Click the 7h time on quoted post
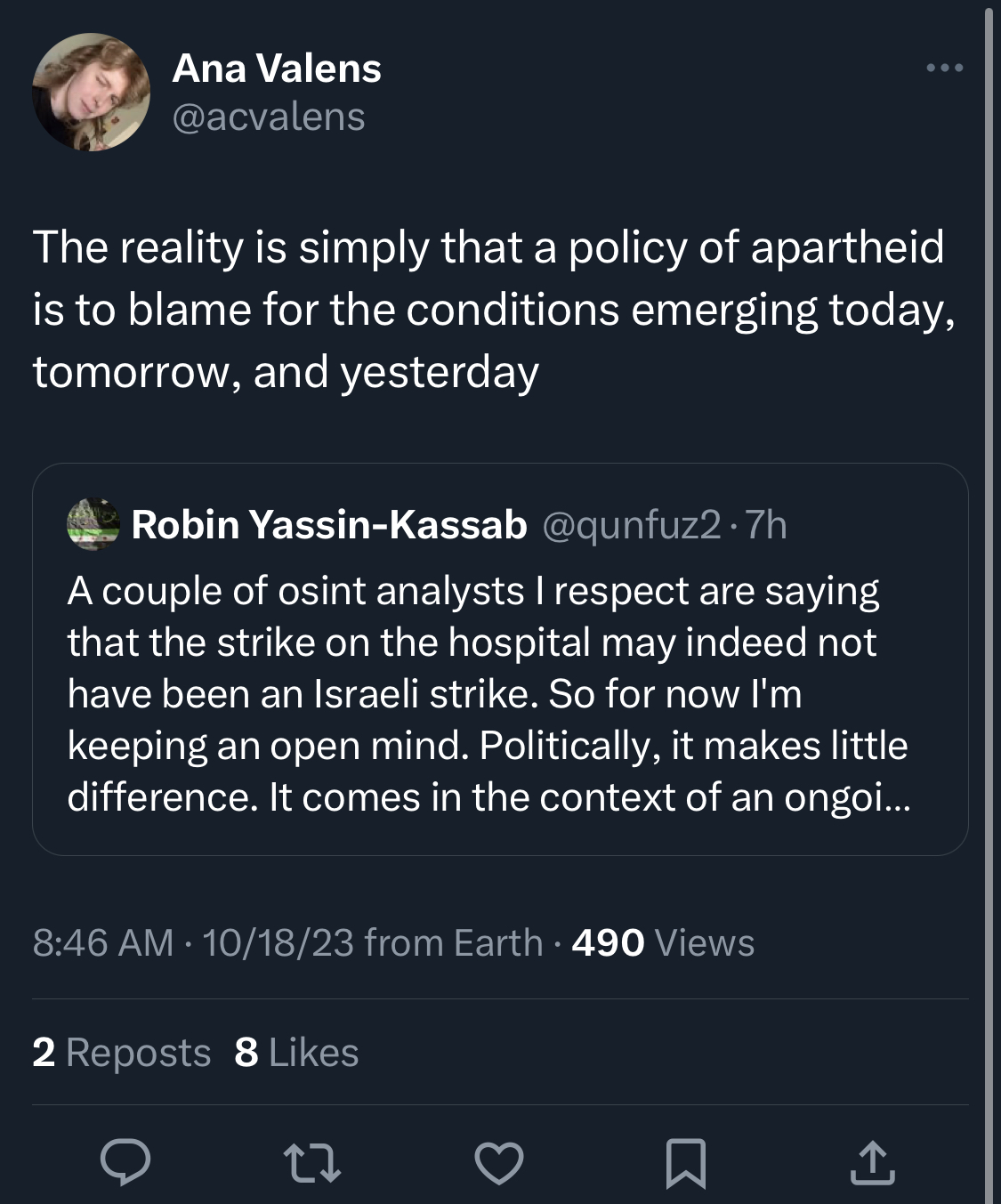Screen dimensions: 1001x1204 point(766,524)
